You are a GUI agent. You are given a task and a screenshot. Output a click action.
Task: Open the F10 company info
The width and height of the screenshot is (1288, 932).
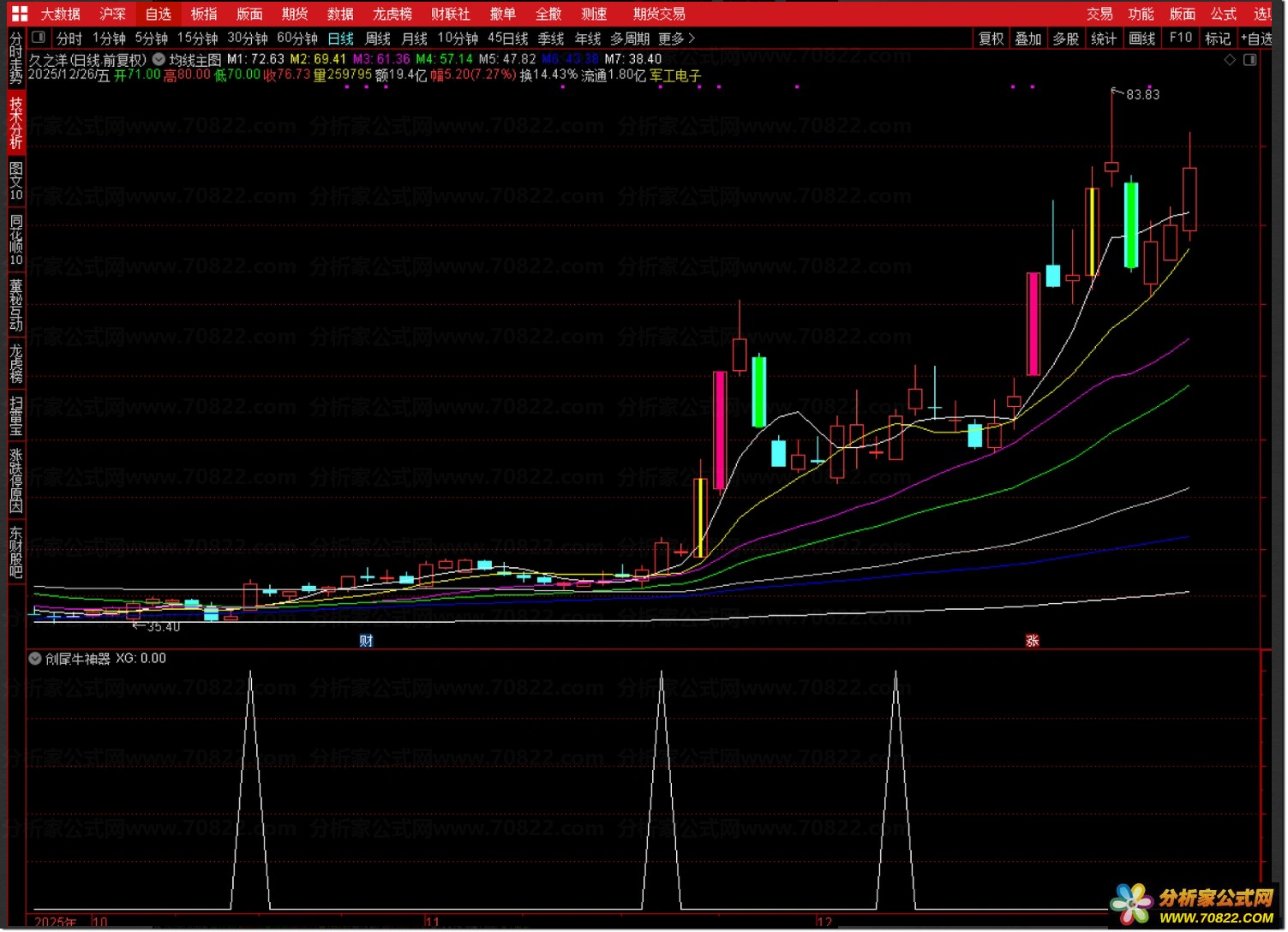click(x=1180, y=39)
